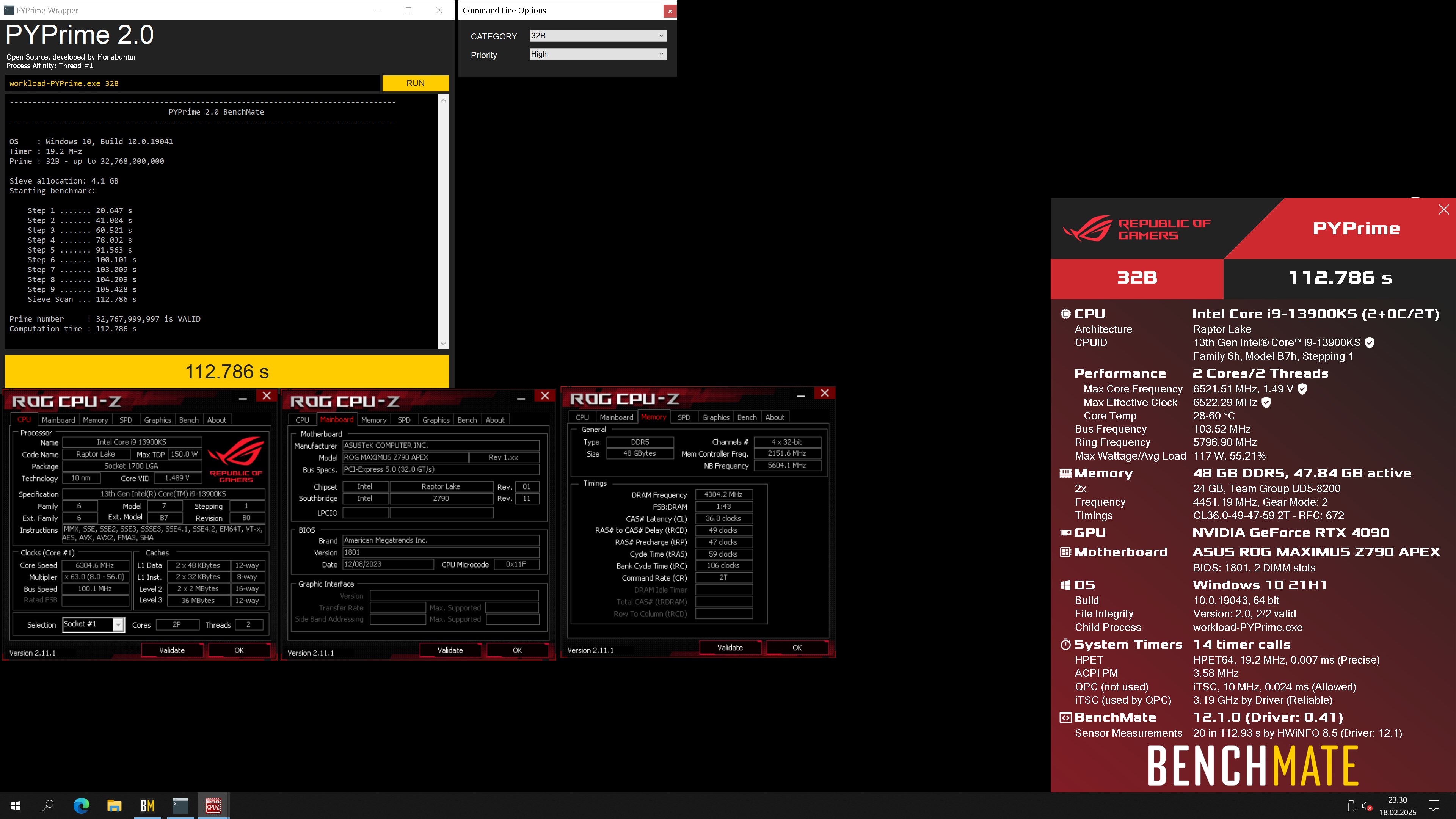
Task: Click the yellow RUN button
Action: click(416, 83)
